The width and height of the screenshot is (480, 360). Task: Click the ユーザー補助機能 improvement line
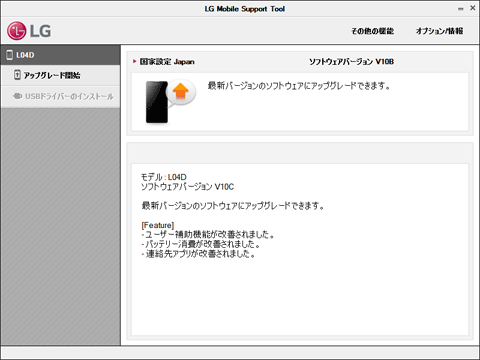tap(208, 235)
